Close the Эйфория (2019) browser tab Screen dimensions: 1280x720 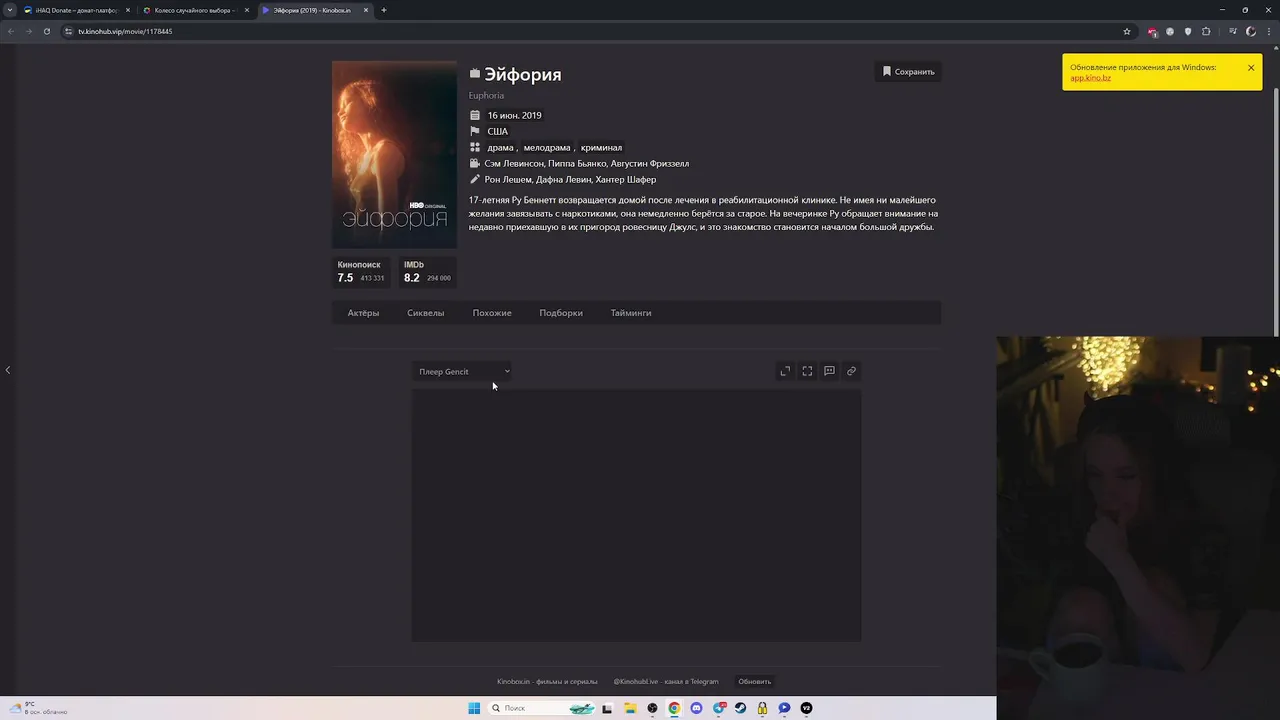pyautogui.click(x=366, y=10)
